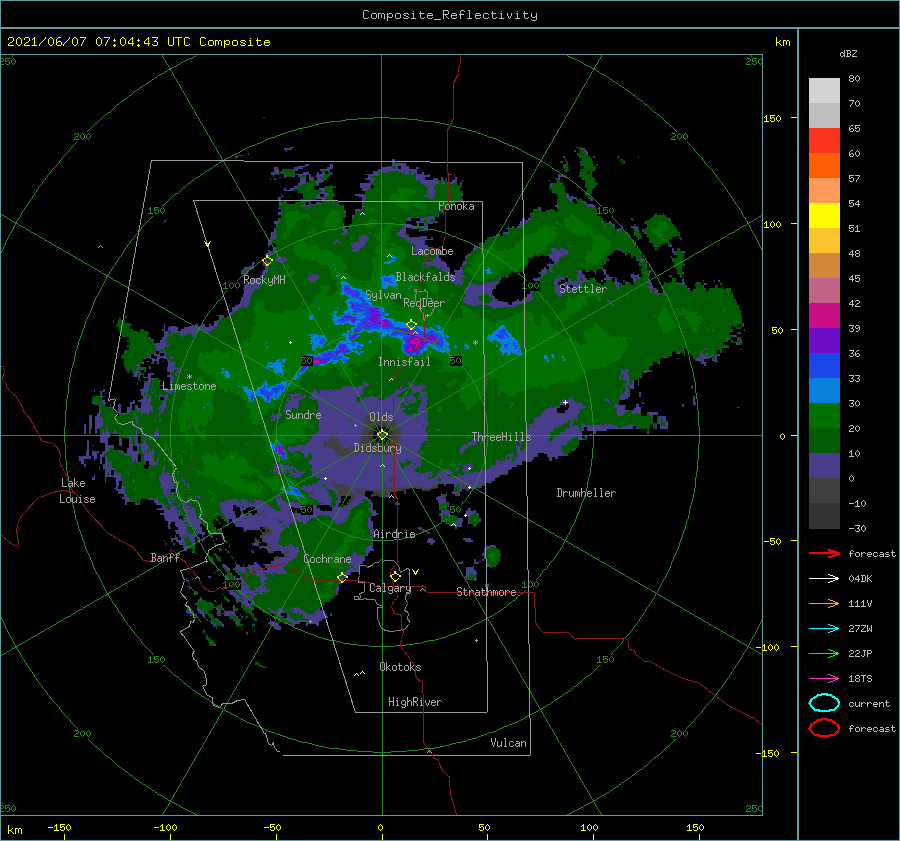Pick the magenta 42 dBZ color swatch
900x841 pixels.
tap(824, 315)
